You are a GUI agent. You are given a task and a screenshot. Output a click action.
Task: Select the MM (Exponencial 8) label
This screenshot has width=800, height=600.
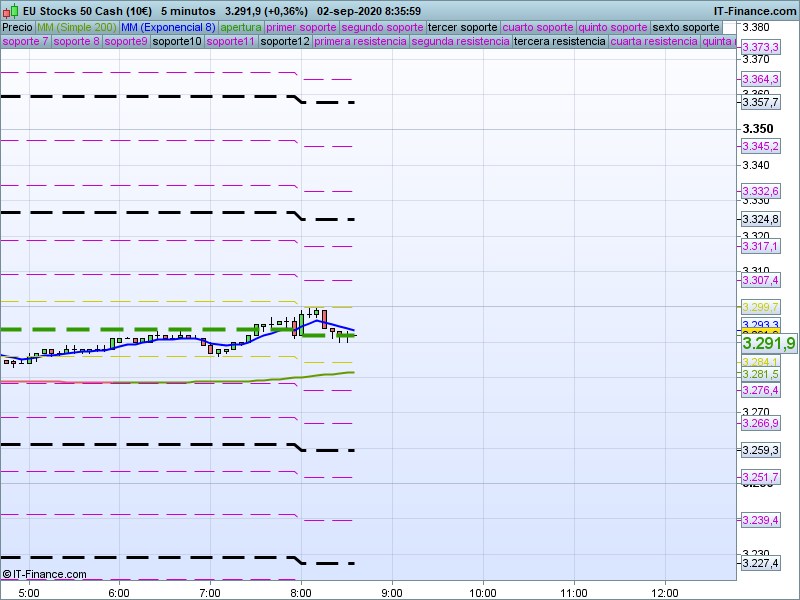168,28
